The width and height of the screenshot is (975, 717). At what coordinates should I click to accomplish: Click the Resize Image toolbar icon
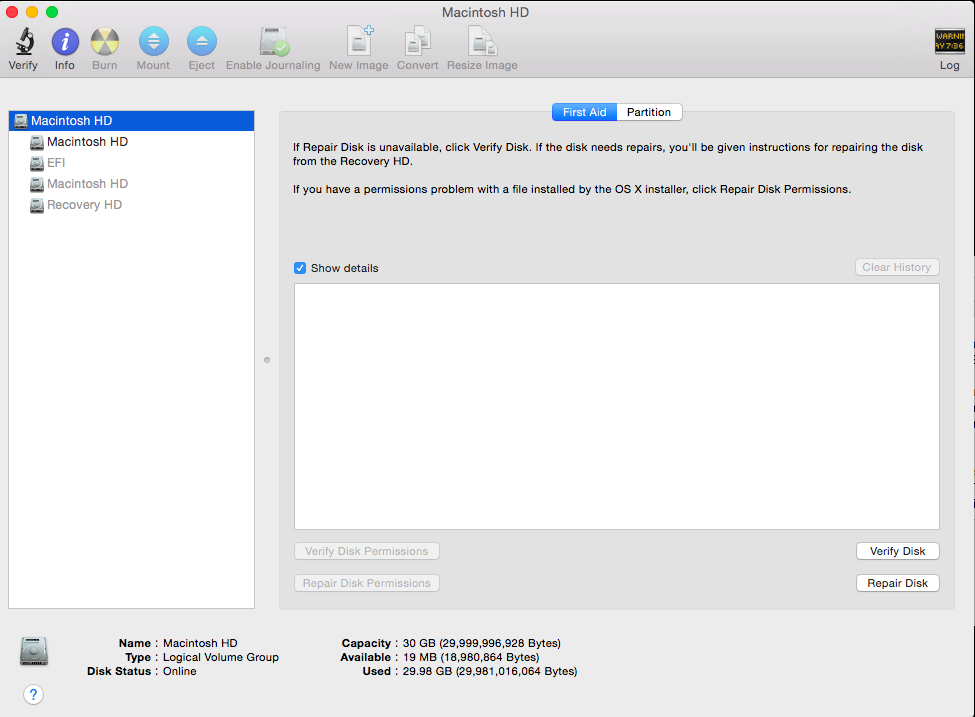tap(482, 42)
